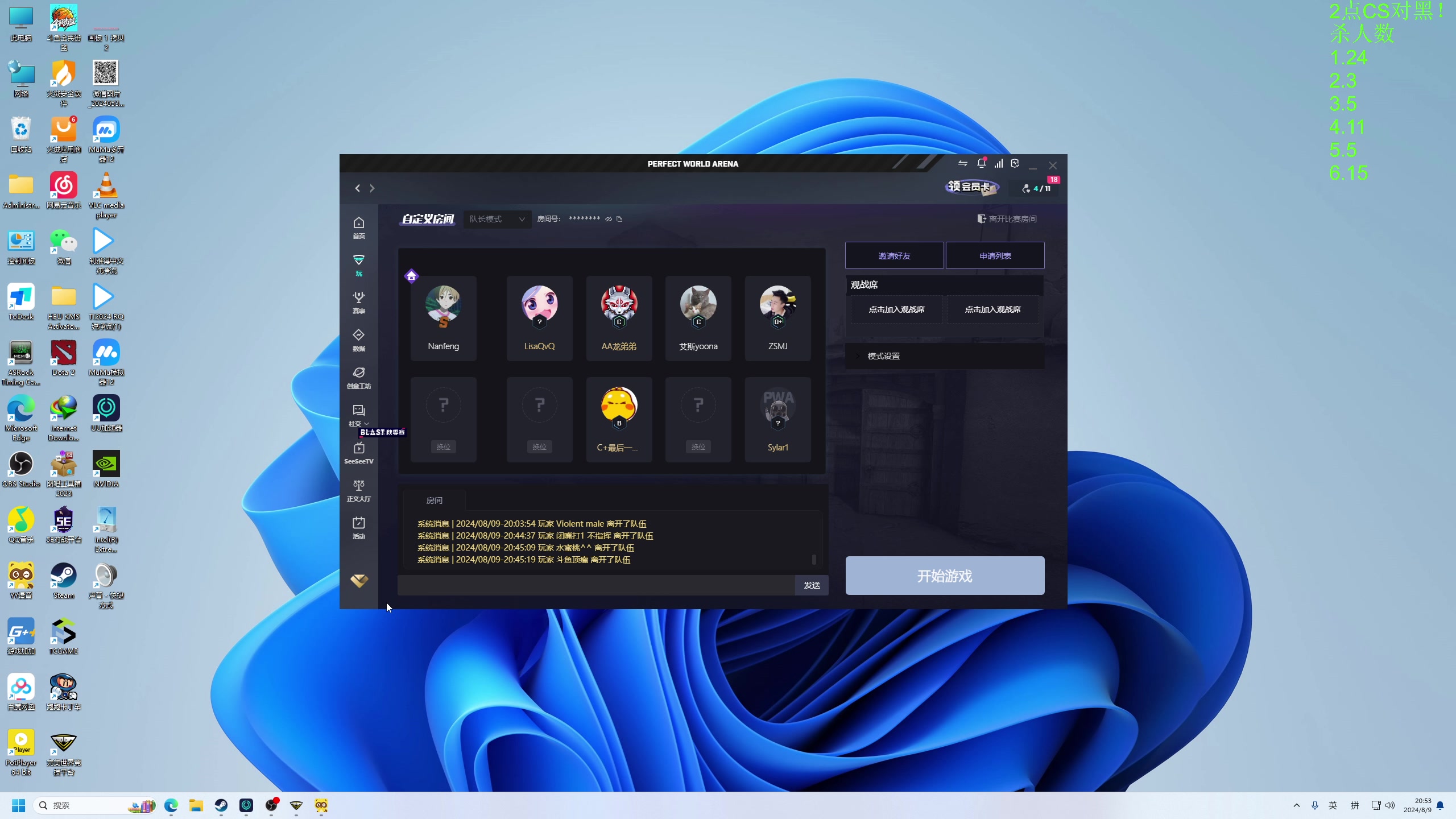Image resolution: width=1456 pixels, height=819 pixels.
Task: Open the 完美世界竞技平台 desktop shortcut
Action: (64, 753)
